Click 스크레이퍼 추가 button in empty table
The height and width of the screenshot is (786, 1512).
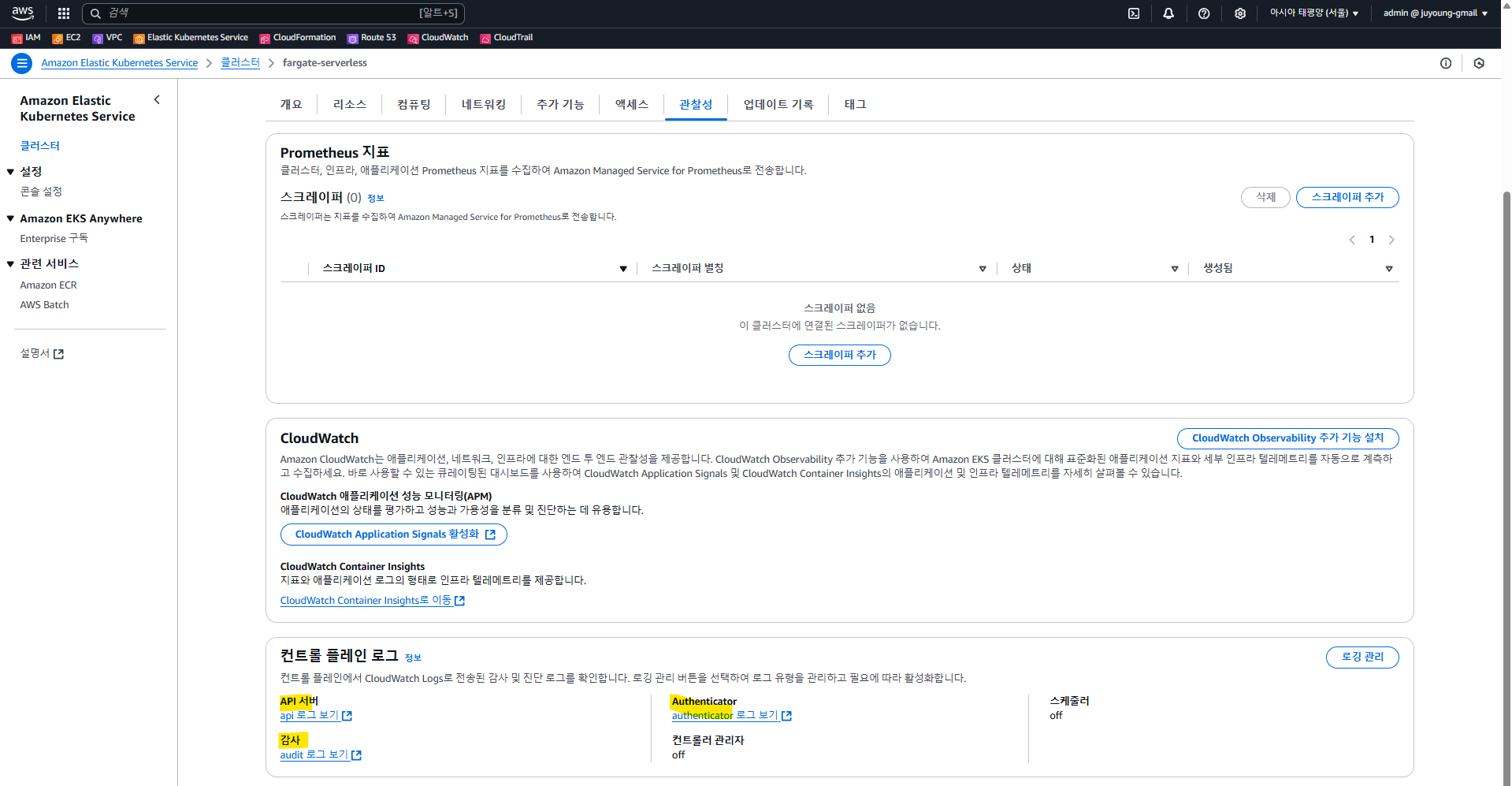click(x=840, y=355)
